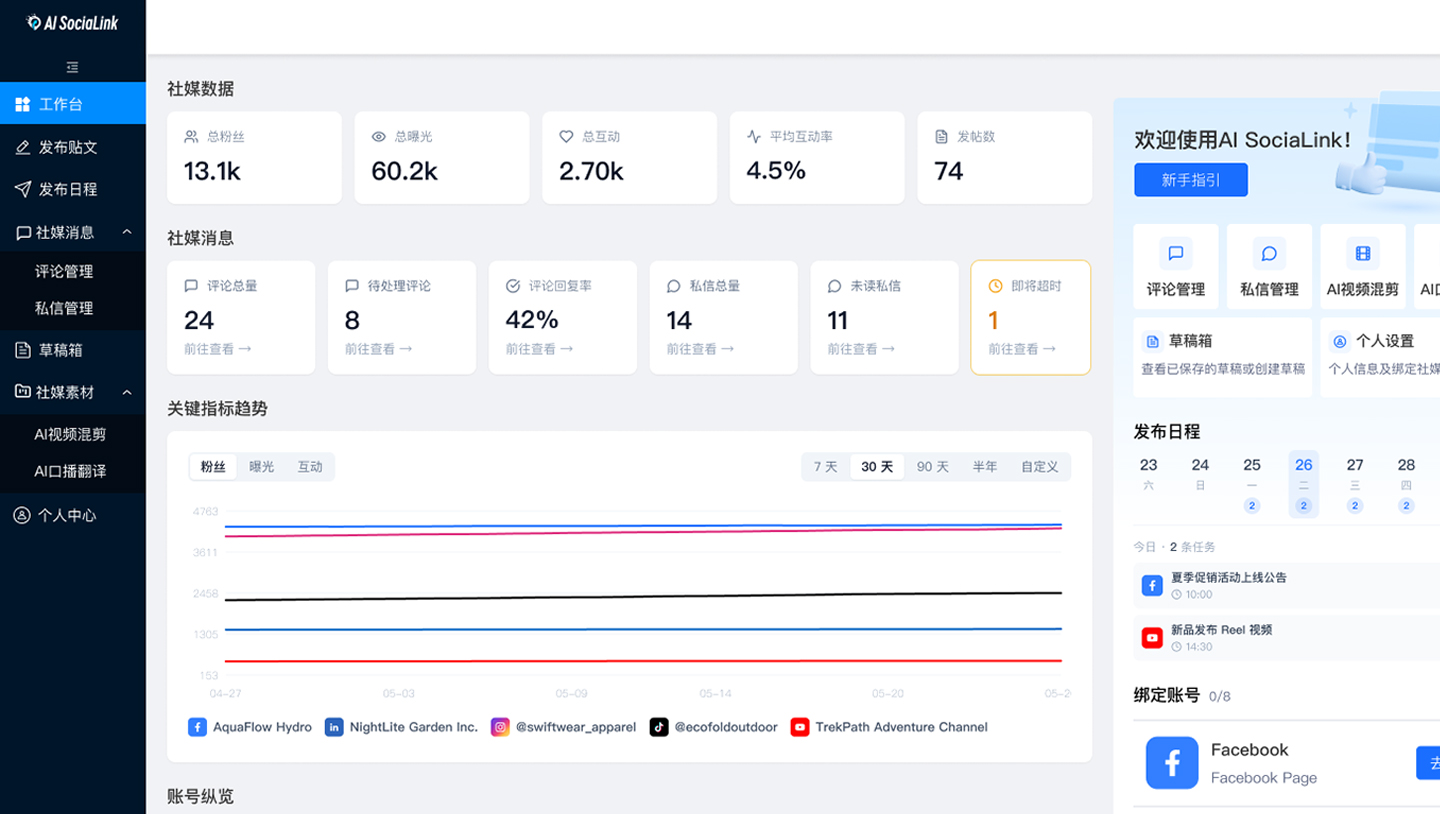The width and height of the screenshot is (1440, 814).
Task: Collapse the 社媒素材 sidebar group
Action: [127, 392]
